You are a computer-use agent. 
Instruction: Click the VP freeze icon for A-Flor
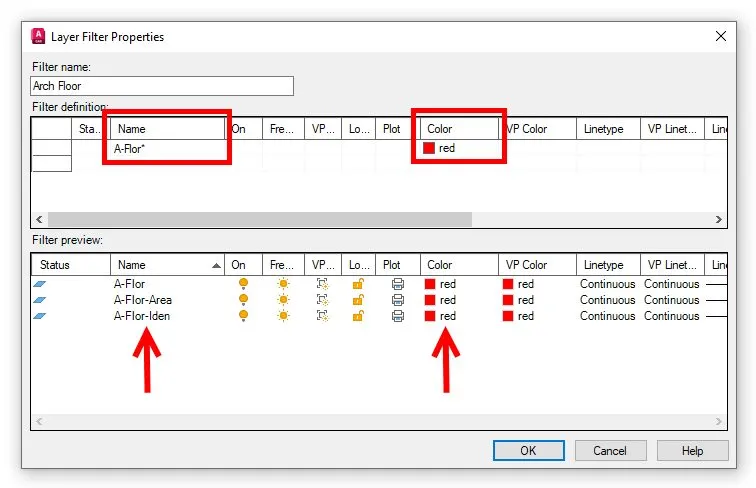[322, 284]
